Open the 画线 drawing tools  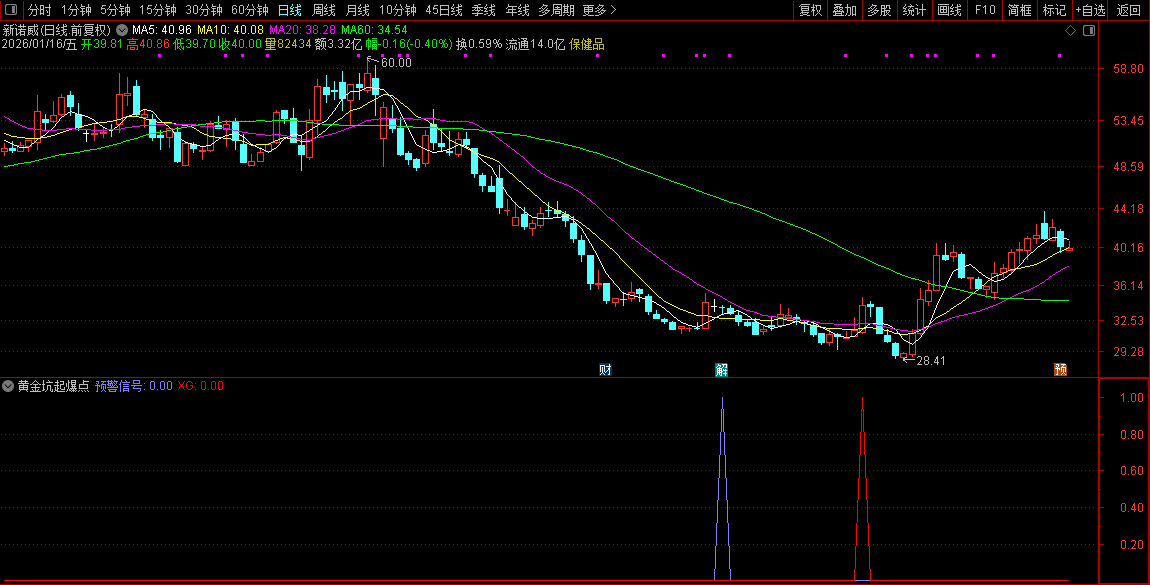[949, 10]
